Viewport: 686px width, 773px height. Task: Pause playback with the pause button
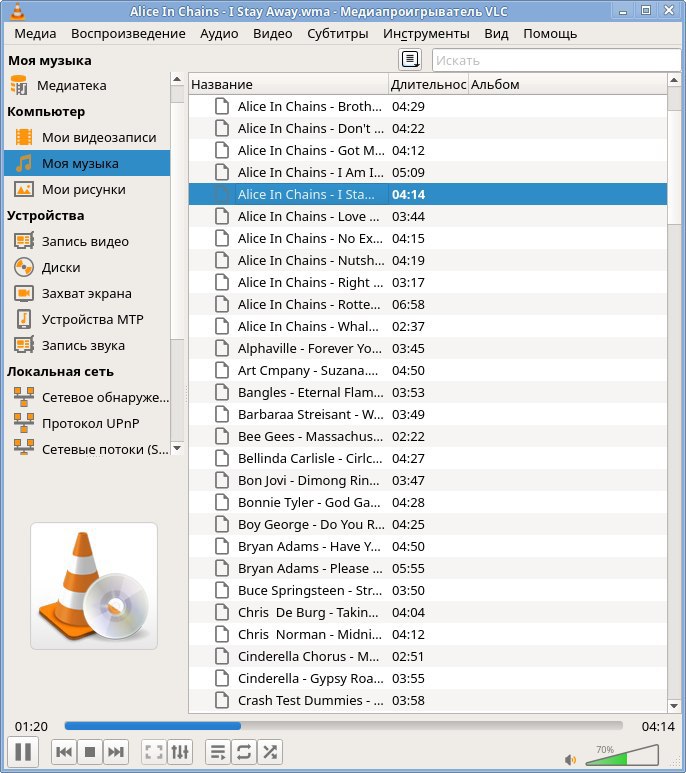[23, 752]
